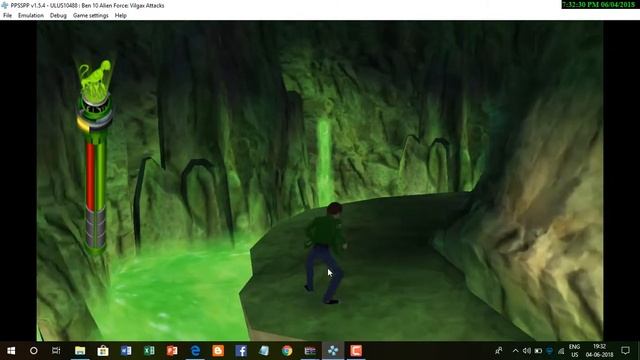This screenshot has width=640, height=360.
Task: Open the volume control icon
Action: pyautogui.click(x=527, y=351)
